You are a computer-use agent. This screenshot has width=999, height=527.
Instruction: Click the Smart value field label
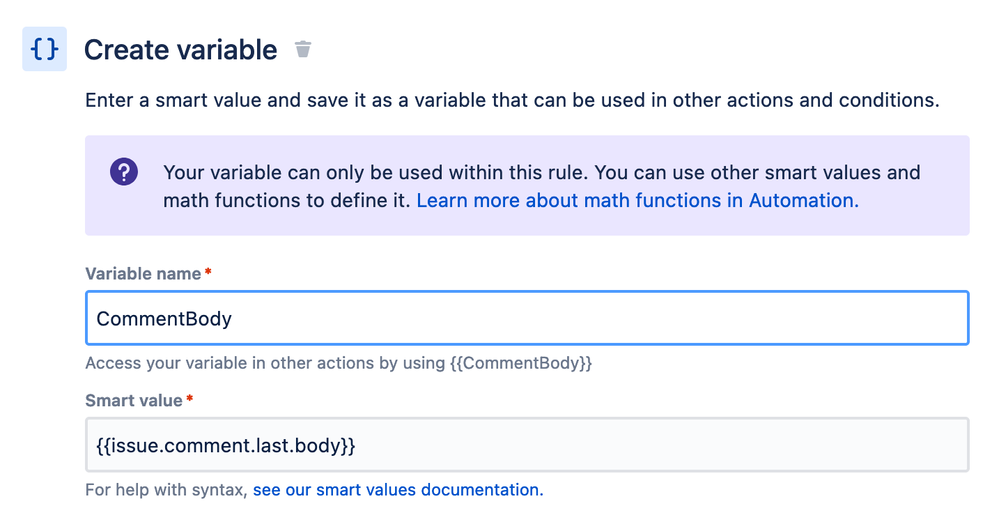pyautogui.click(x=134, y=400)
